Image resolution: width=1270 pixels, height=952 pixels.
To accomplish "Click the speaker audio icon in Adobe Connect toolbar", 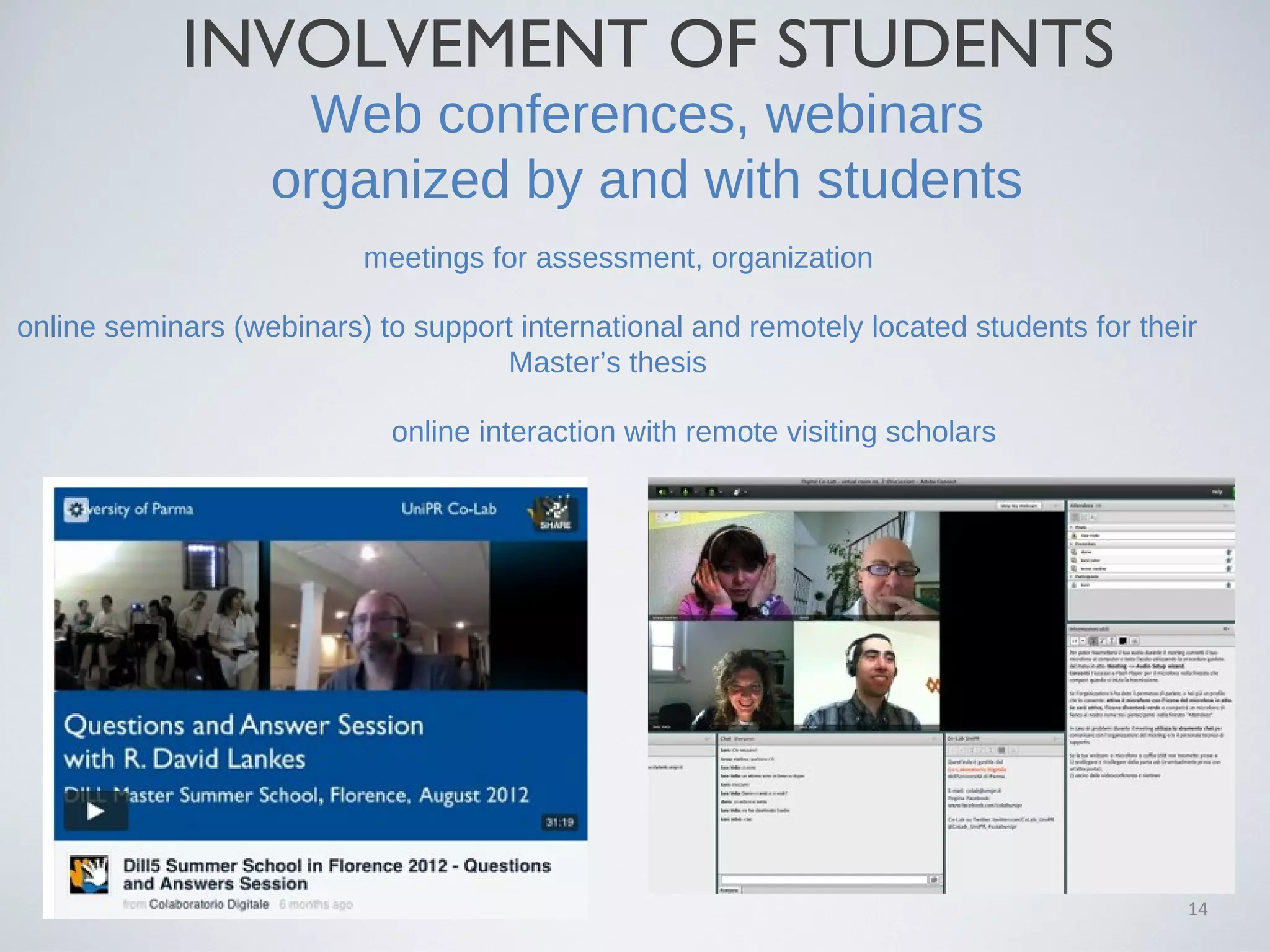I will 662,492.
